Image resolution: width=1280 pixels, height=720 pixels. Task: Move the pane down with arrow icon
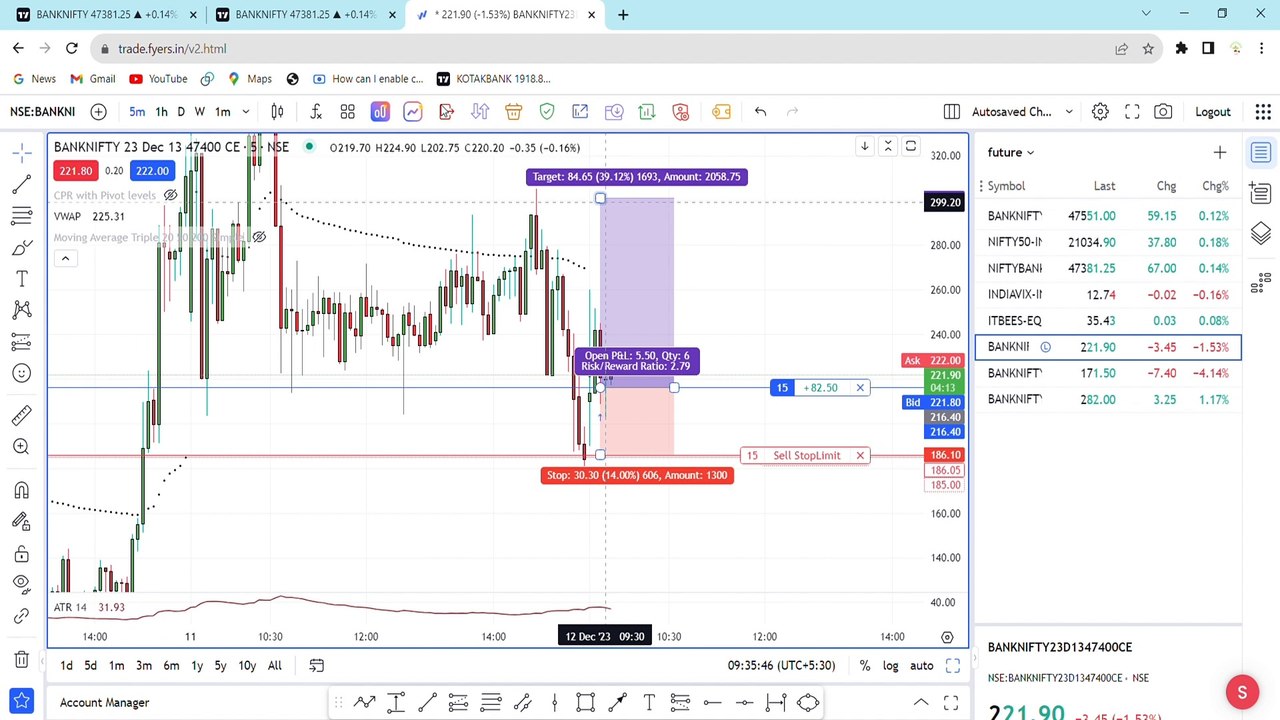pyautogui.click(x=864, y=147)
